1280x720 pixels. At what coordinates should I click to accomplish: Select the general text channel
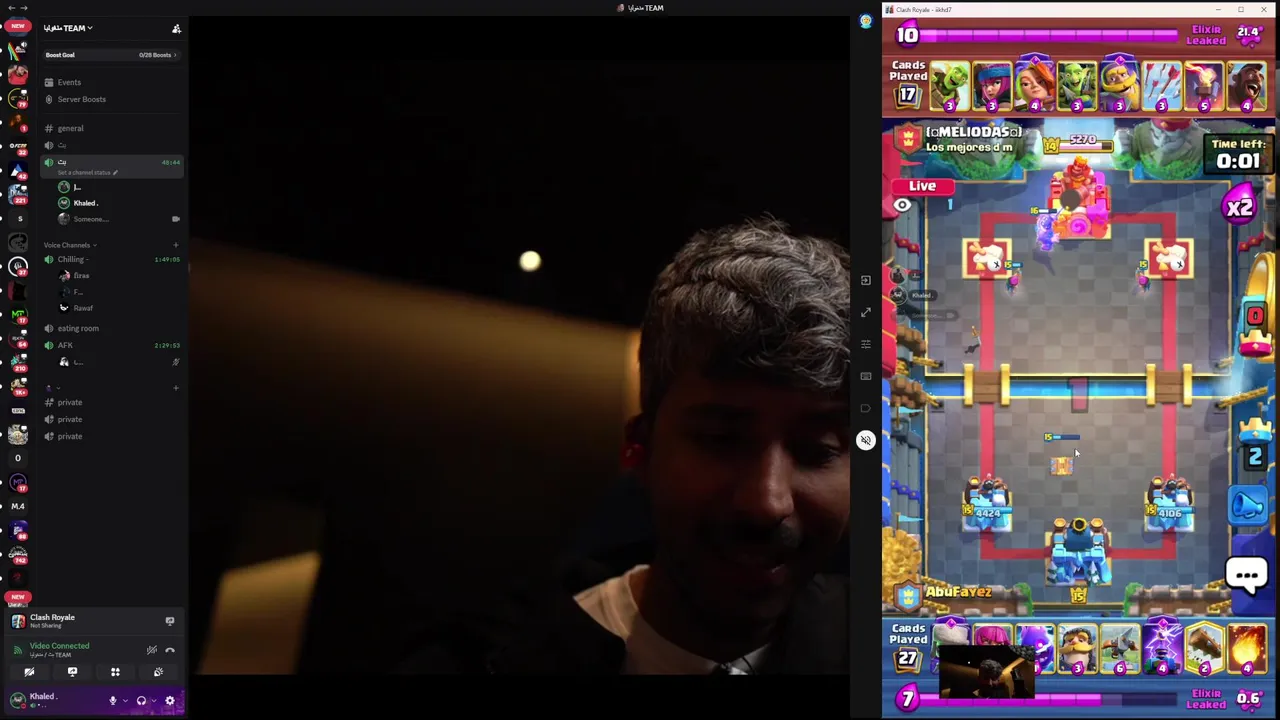(x=70, y=128)
